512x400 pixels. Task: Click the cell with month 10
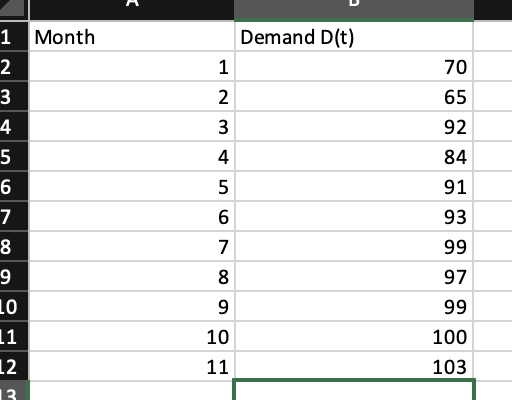132,337
